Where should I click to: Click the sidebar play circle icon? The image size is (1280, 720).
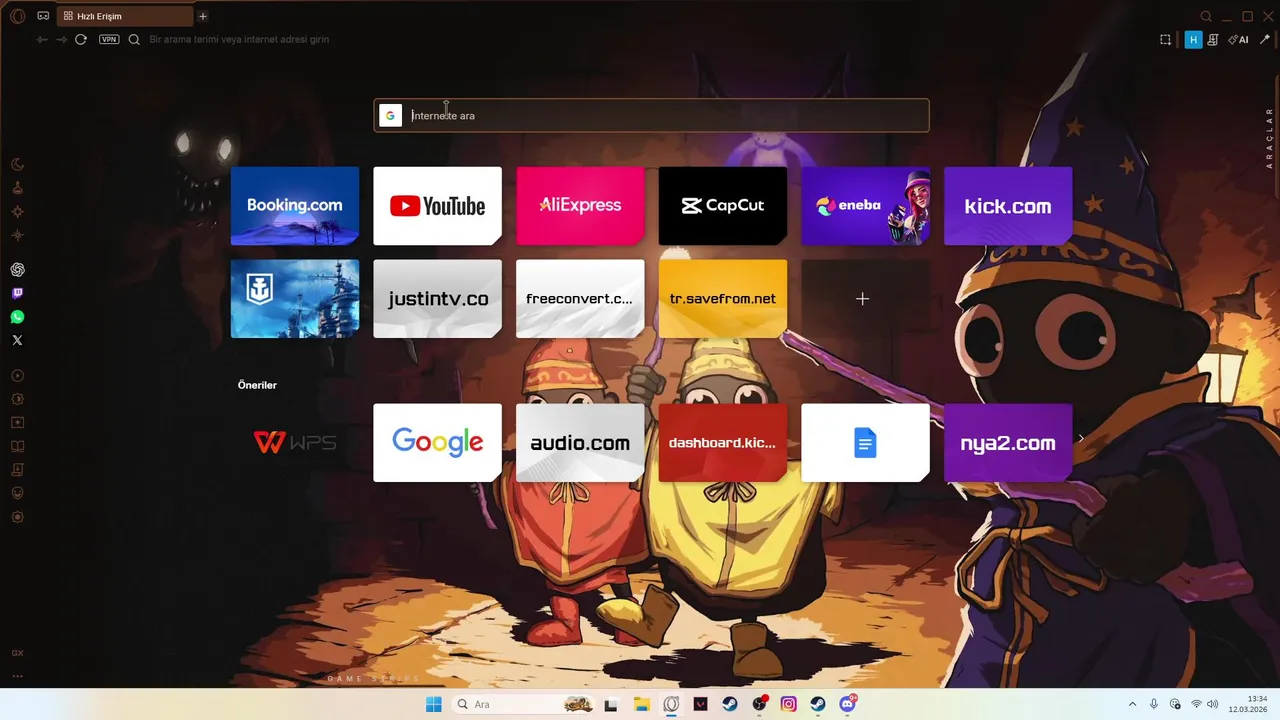coord(17,375)
